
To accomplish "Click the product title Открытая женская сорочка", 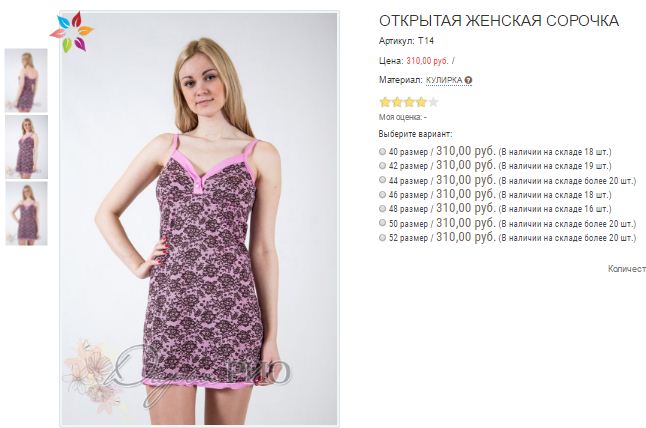I will pos(499,20).
